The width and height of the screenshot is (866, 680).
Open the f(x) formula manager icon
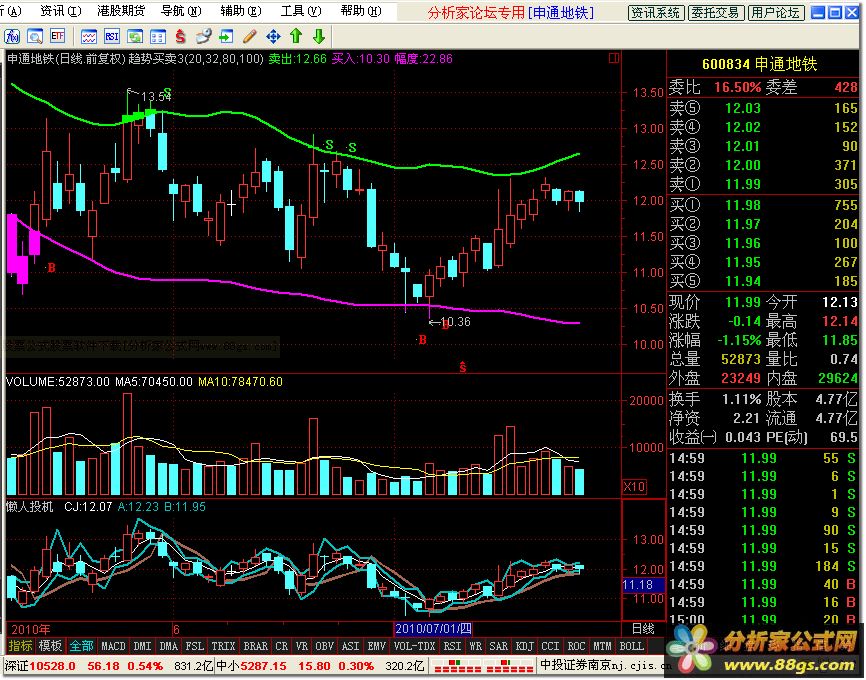12,36
